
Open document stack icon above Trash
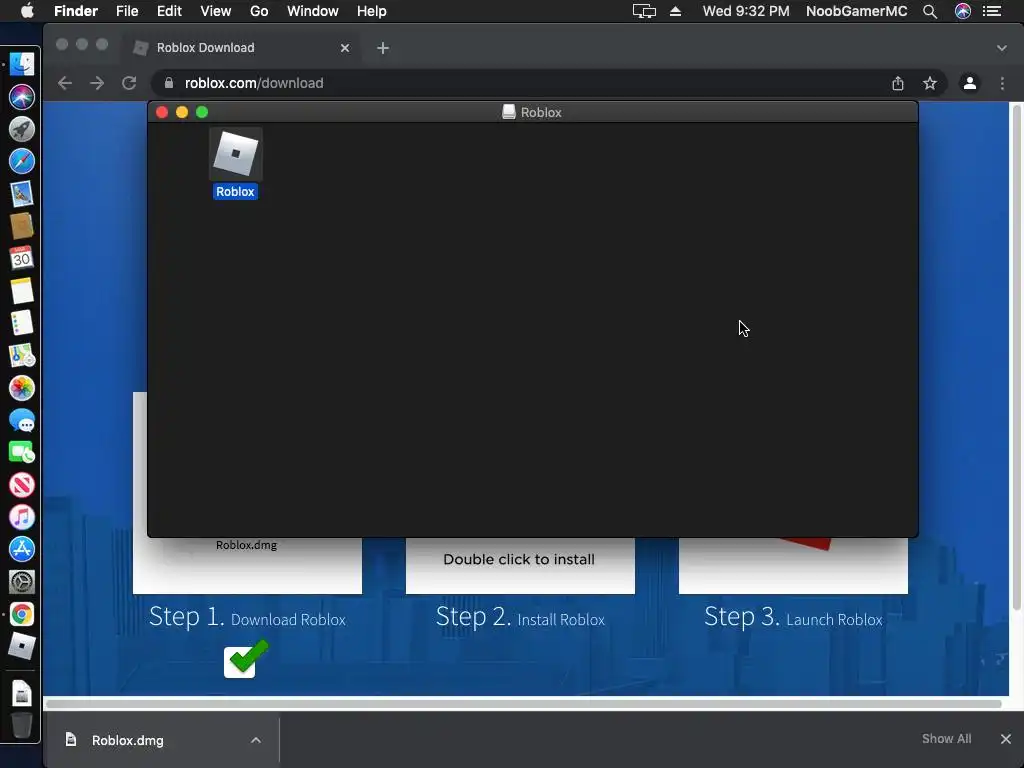pos(22,694)
